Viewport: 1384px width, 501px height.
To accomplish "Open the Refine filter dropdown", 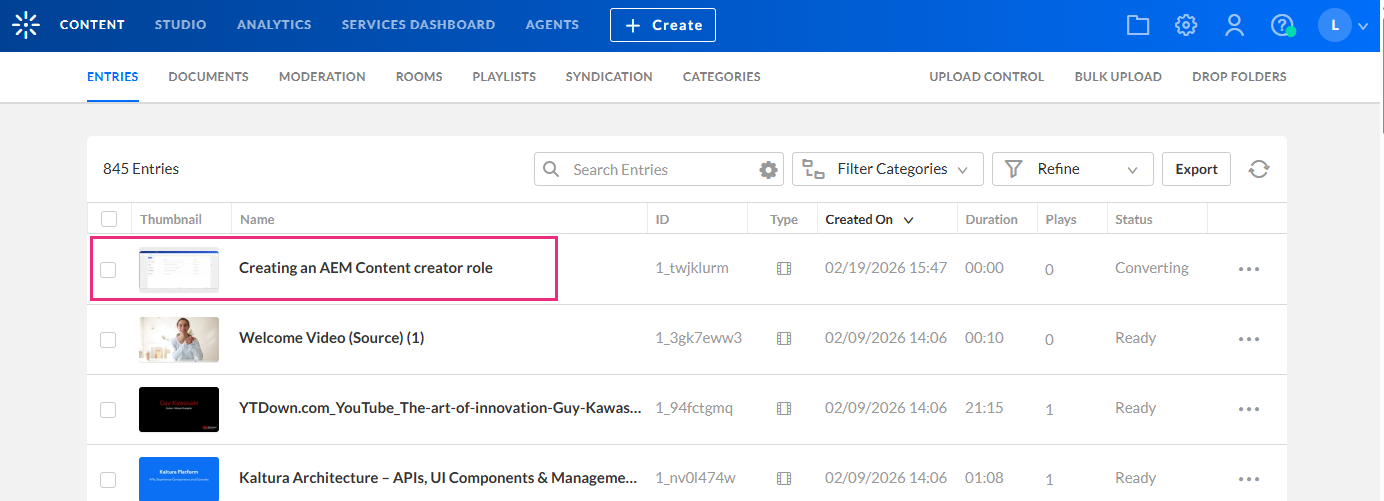I will click(x=1072, y=170).
